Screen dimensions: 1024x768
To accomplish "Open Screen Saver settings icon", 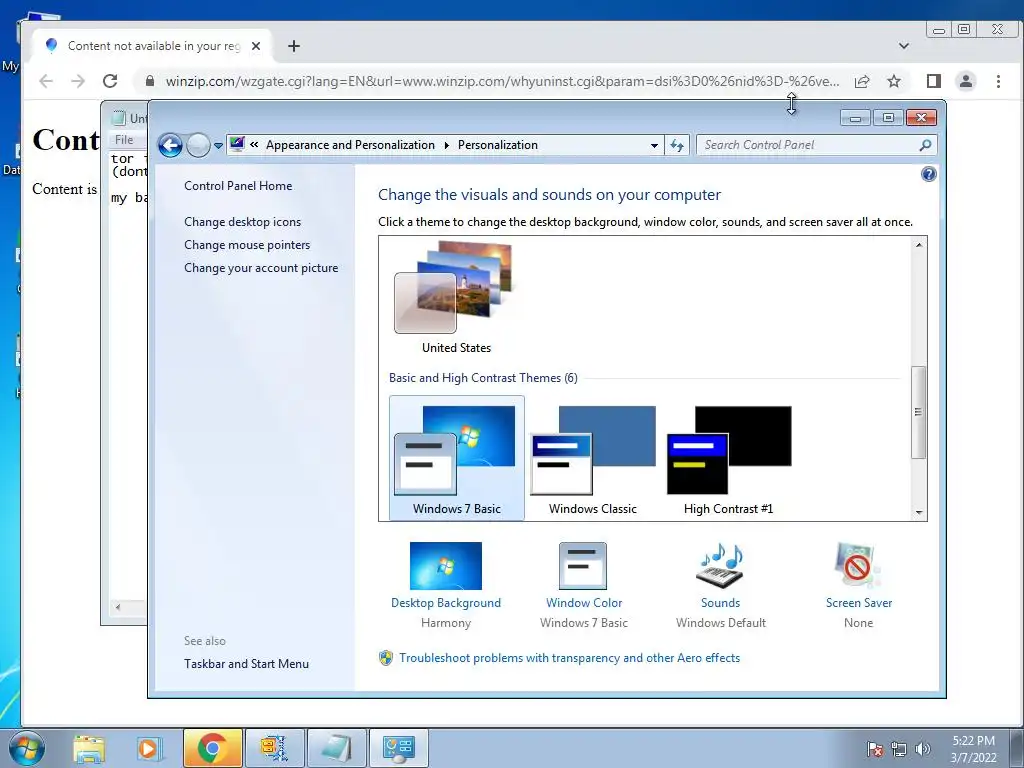I will coord(857,566).
